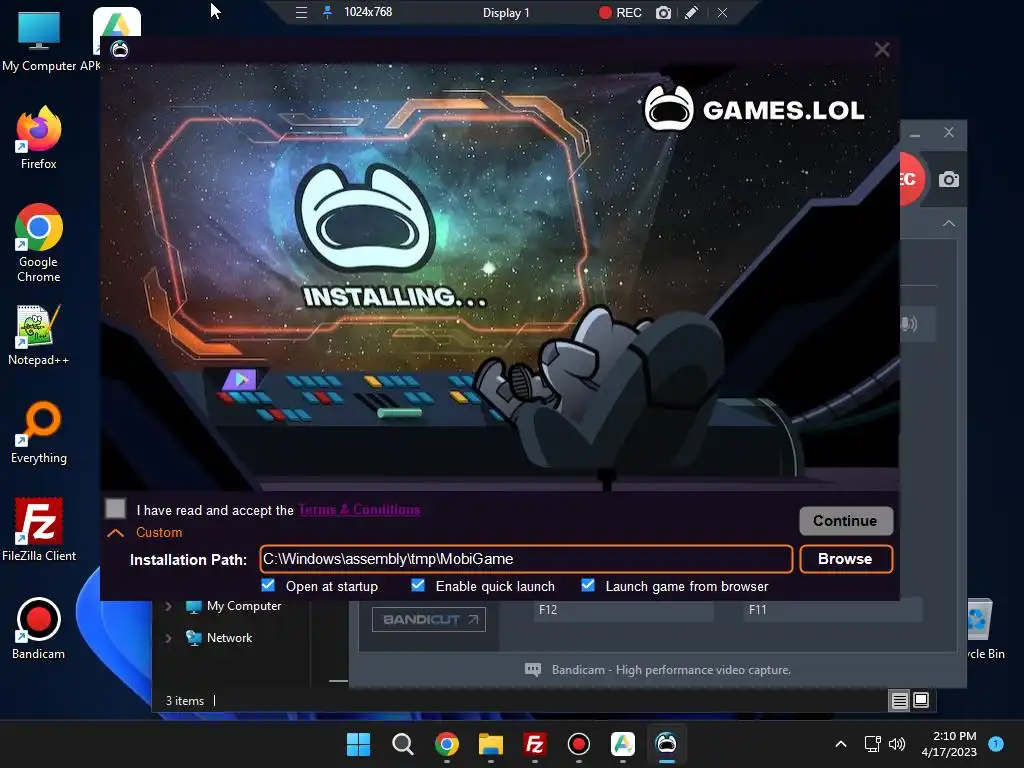Open the Terms & Conditions link

(x=359, y=509)
